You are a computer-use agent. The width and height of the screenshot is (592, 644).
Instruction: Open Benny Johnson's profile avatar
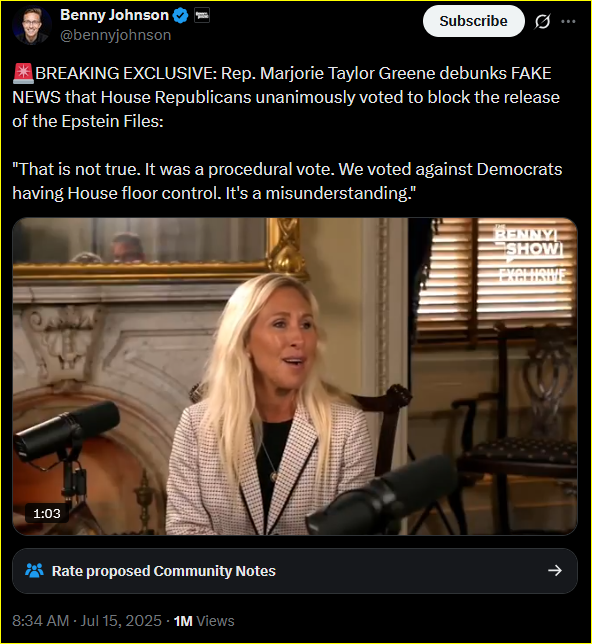(32, 25)
